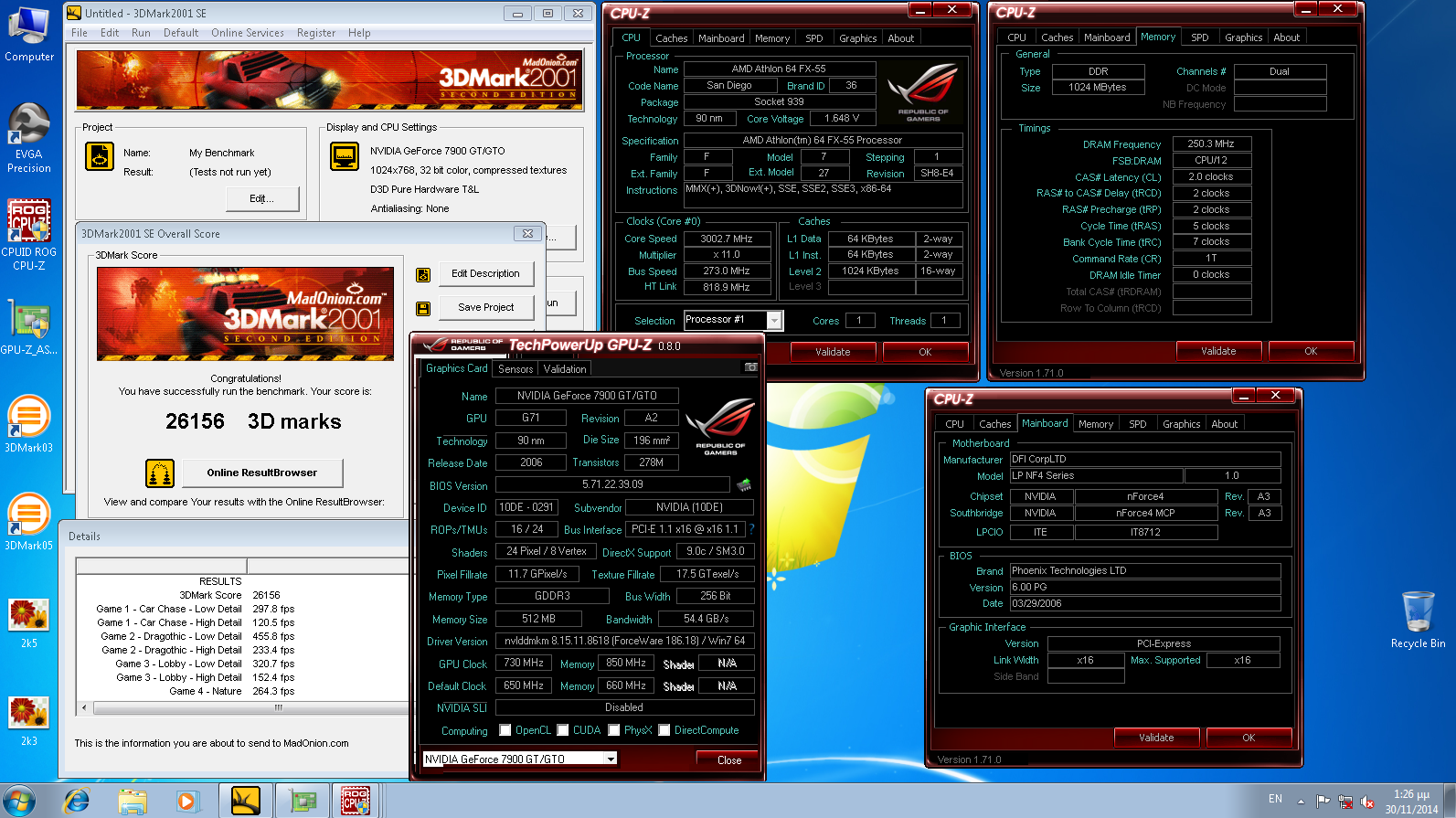Open the Action Center flag tray icon

1323,802
